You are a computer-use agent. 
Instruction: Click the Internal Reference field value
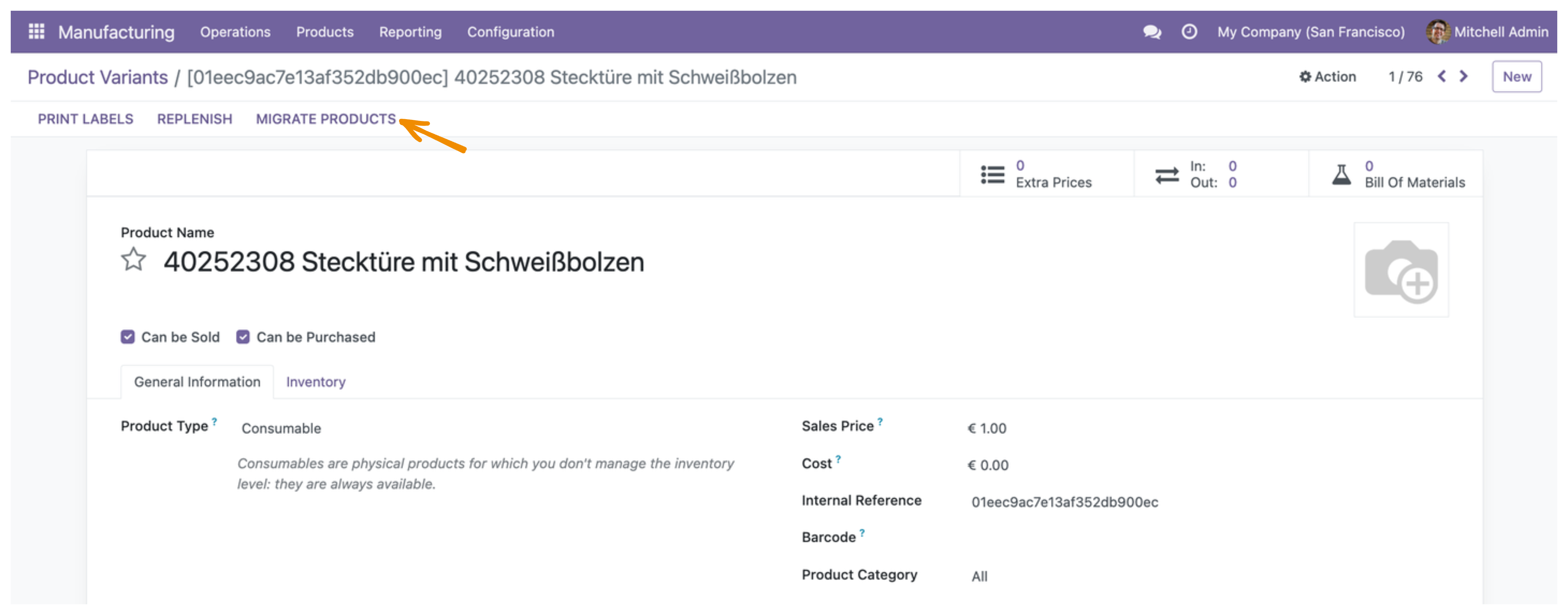pos(1064,502)
